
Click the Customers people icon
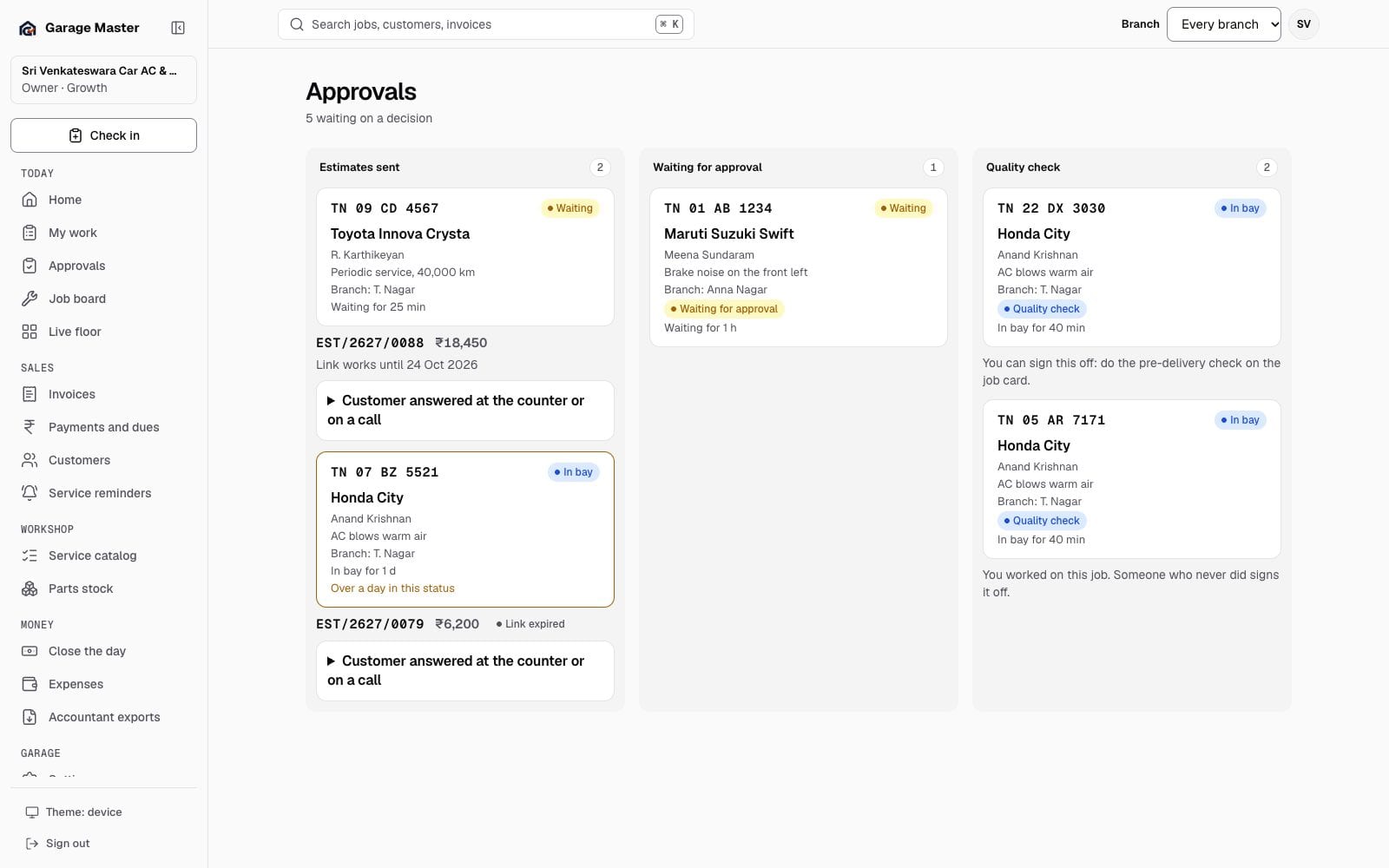point(30,460)
